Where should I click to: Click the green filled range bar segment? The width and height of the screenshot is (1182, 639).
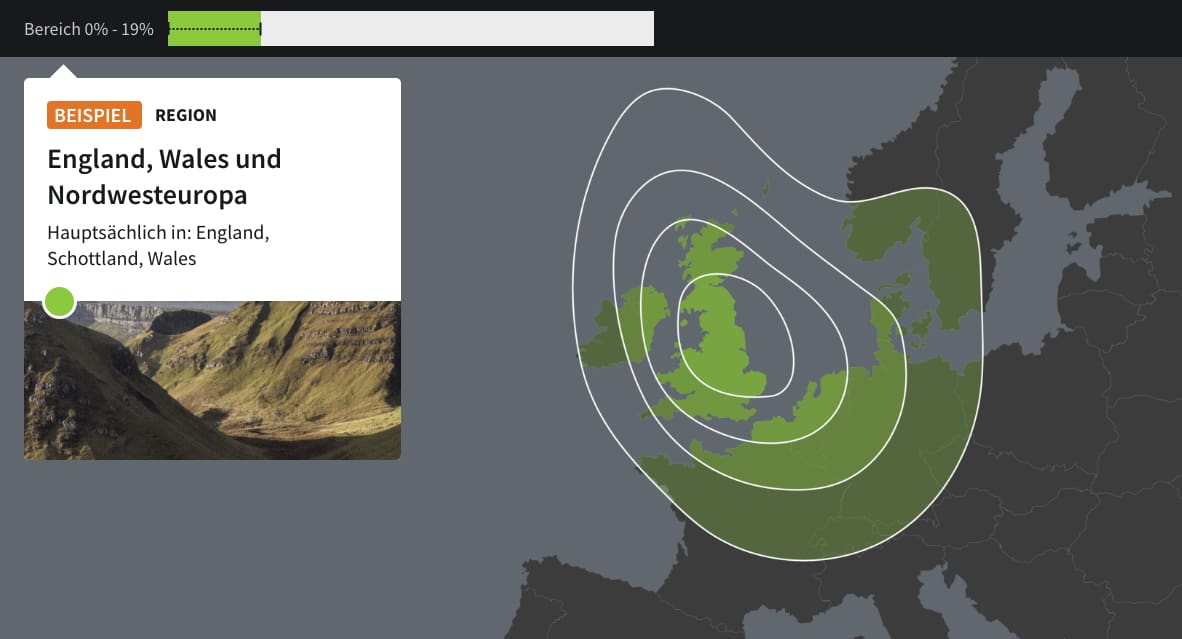pos(213,29)
